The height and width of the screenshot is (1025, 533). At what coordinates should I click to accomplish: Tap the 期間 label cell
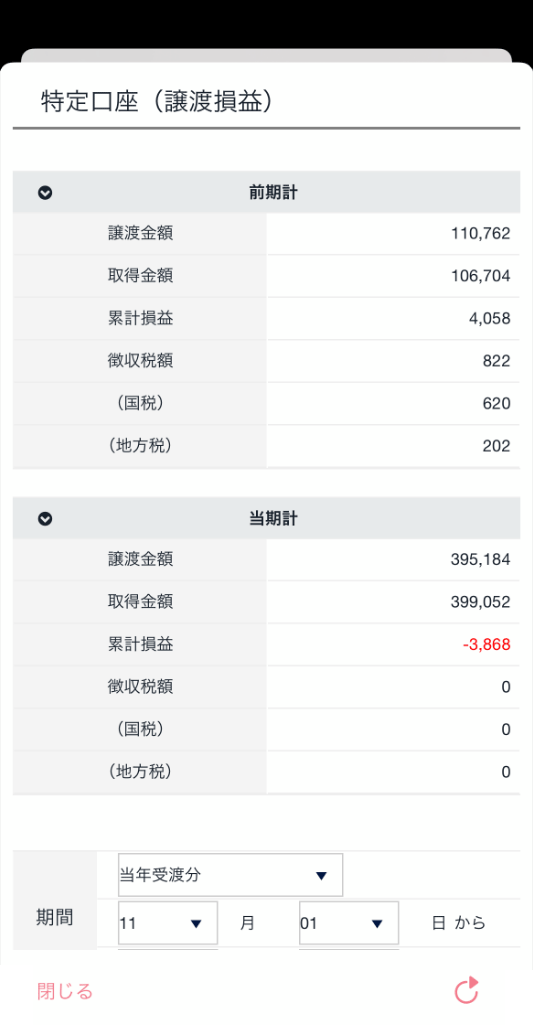pyautogui.click(x=54, y=918)
